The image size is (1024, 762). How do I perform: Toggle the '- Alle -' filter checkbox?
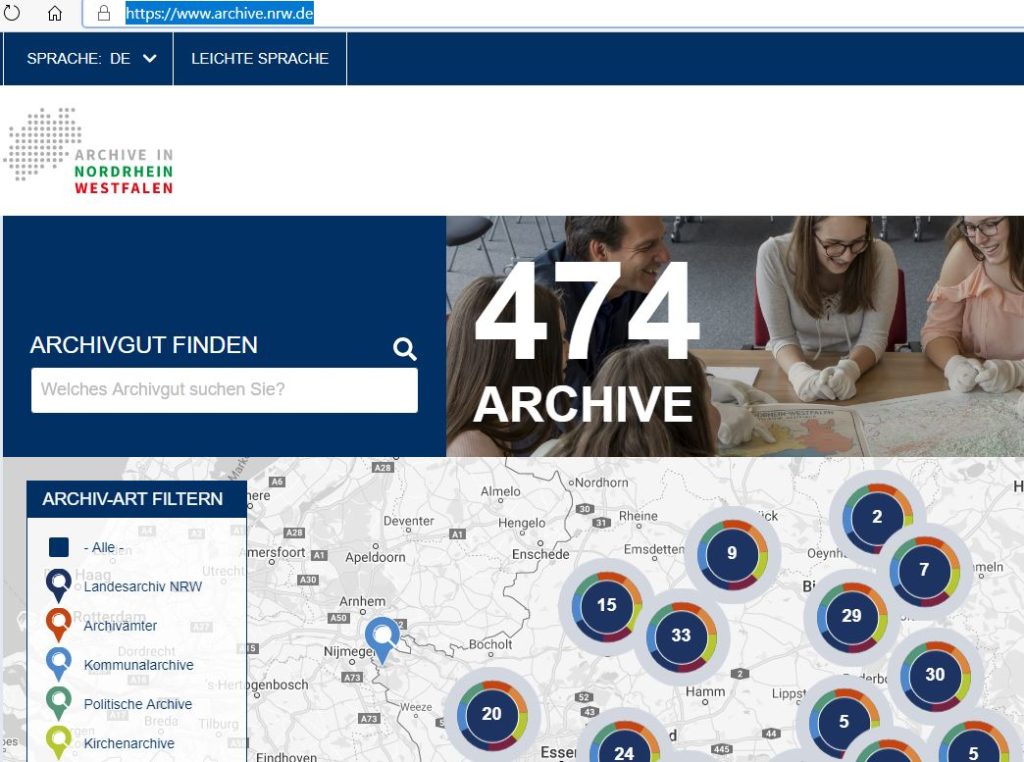(x=59, y=547)
